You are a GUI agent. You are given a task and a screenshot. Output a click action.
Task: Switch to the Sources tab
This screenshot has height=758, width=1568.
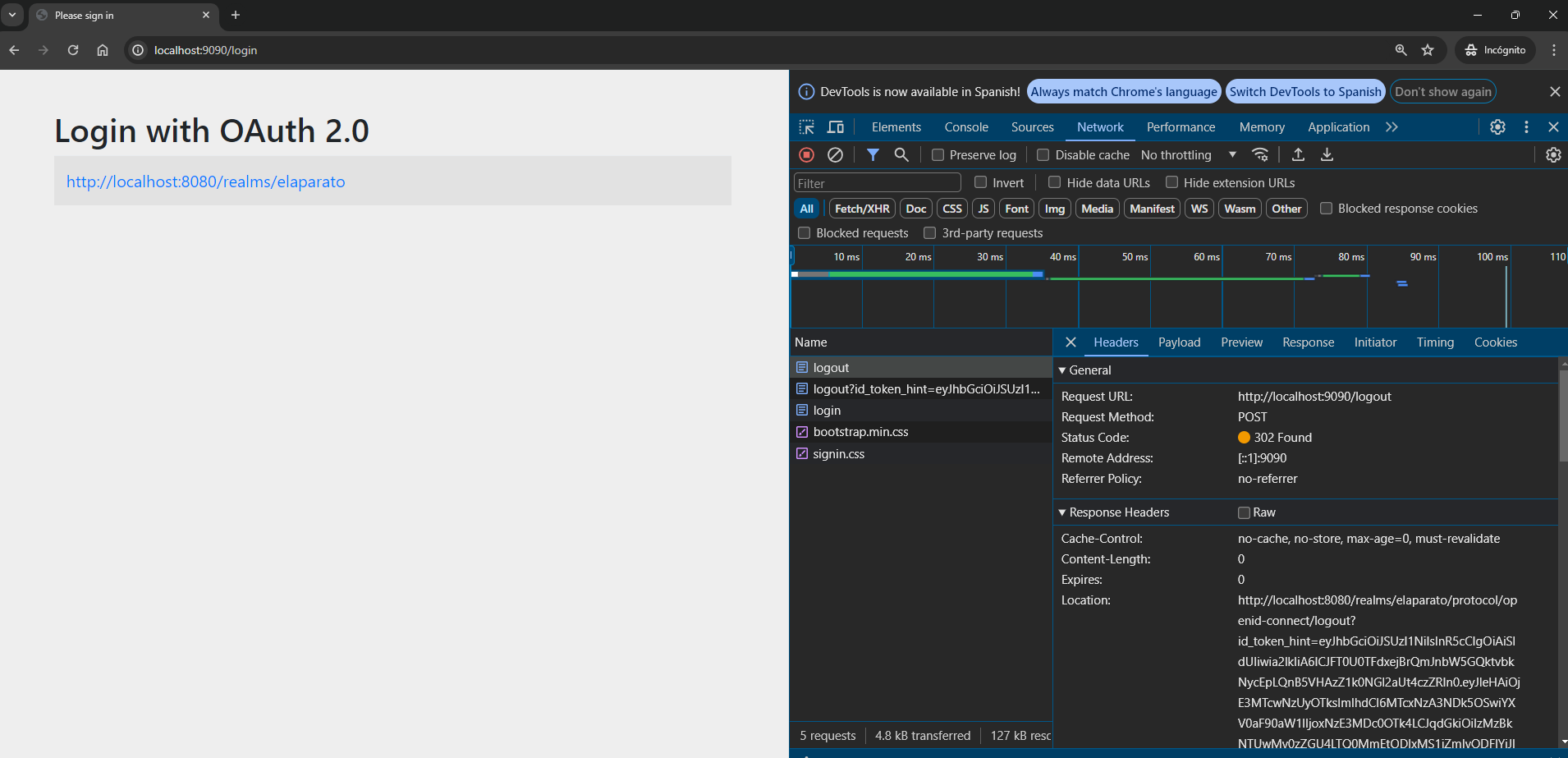[x=1032, y=127]
